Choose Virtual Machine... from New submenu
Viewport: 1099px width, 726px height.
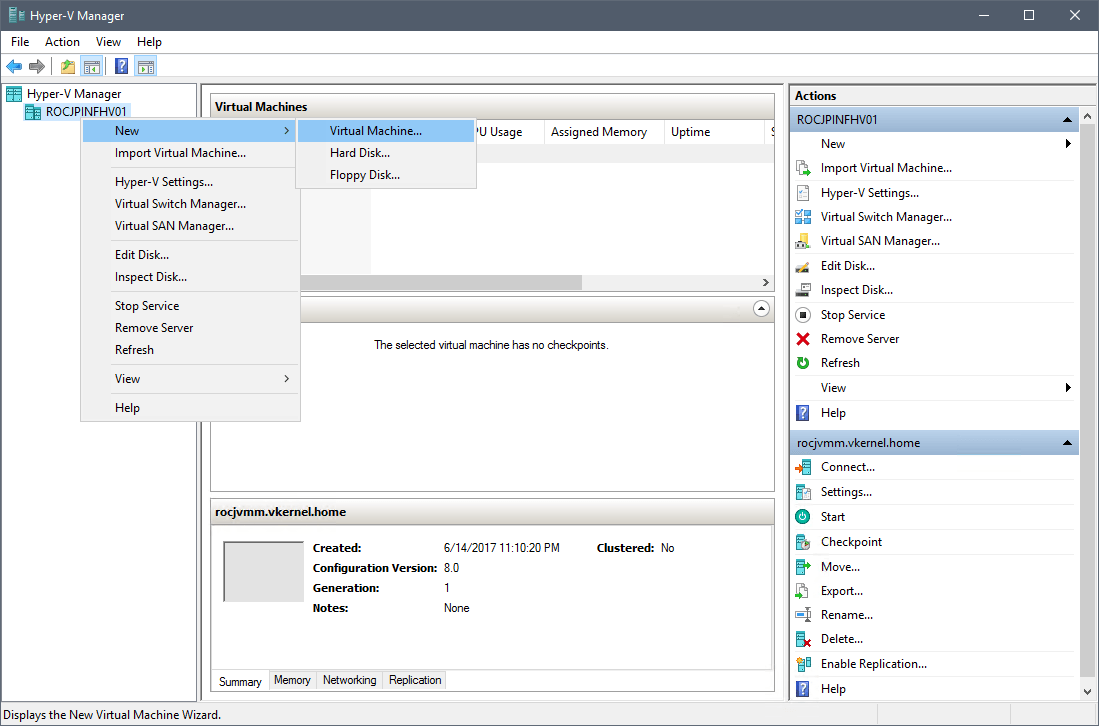(x=386, y=131)
